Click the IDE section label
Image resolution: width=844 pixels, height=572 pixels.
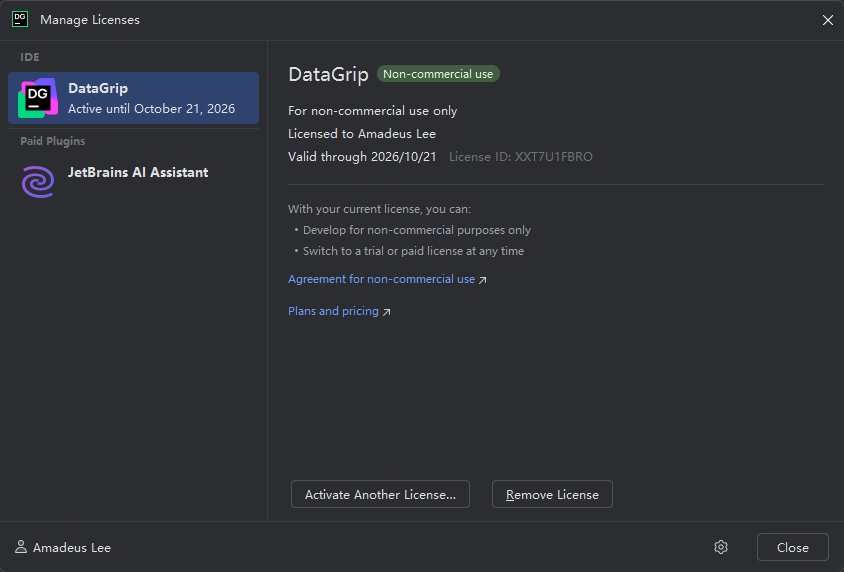(30, 57)
